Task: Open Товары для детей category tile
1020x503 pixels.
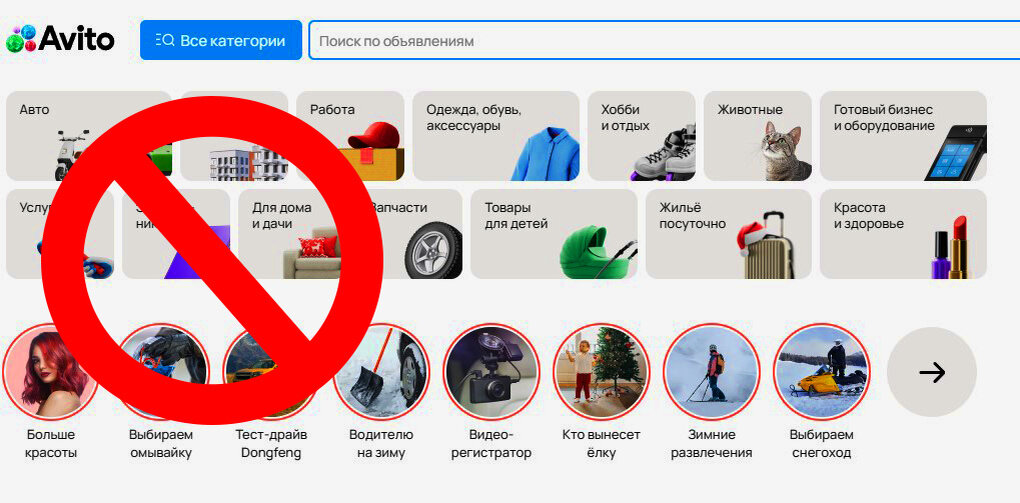Action: click(554, 234)
